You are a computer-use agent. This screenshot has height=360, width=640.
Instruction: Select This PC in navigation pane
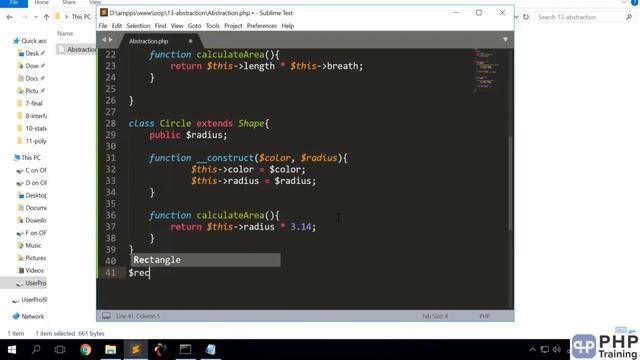pos(27,158)
